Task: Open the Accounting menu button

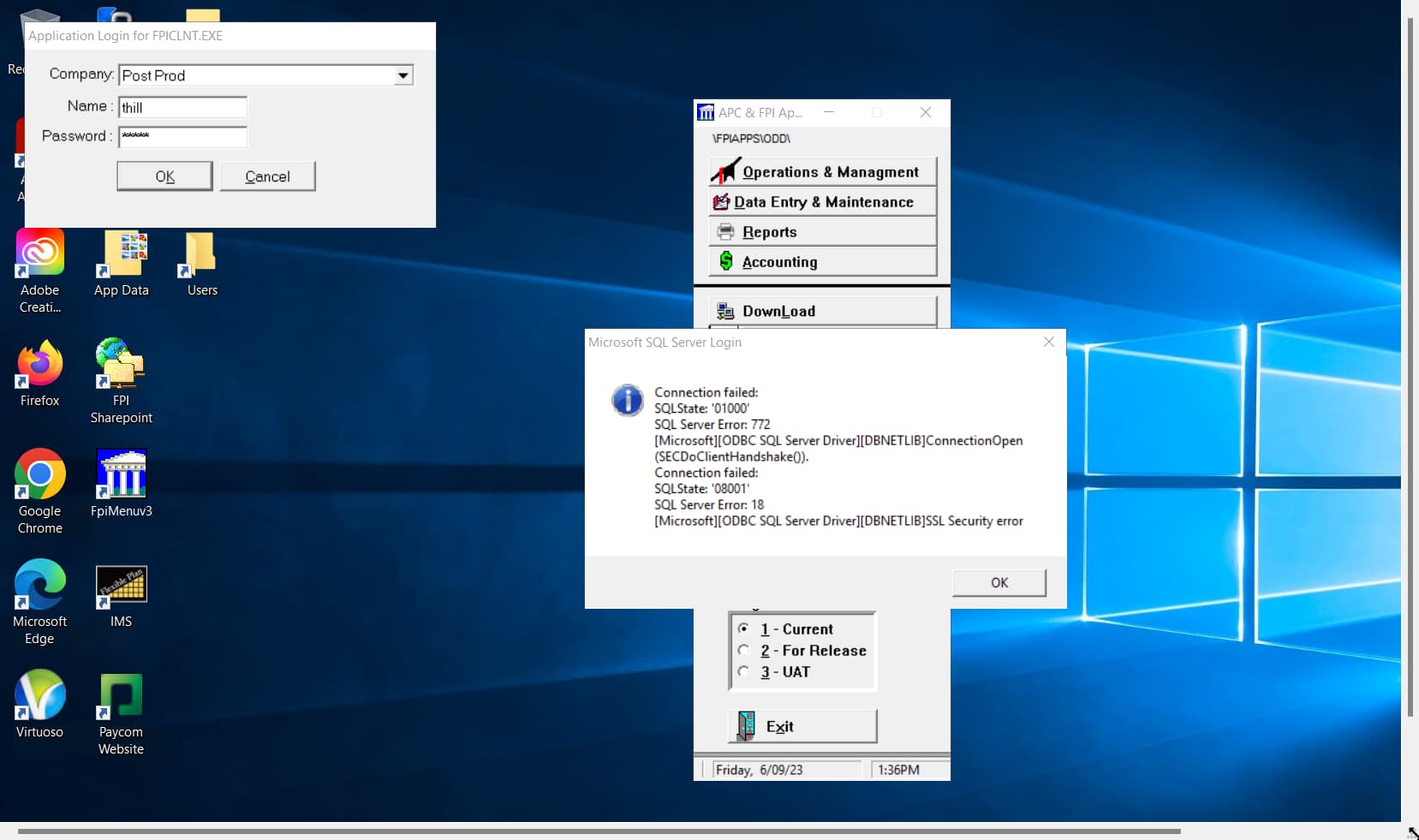Action: click(x=822, y=262)
